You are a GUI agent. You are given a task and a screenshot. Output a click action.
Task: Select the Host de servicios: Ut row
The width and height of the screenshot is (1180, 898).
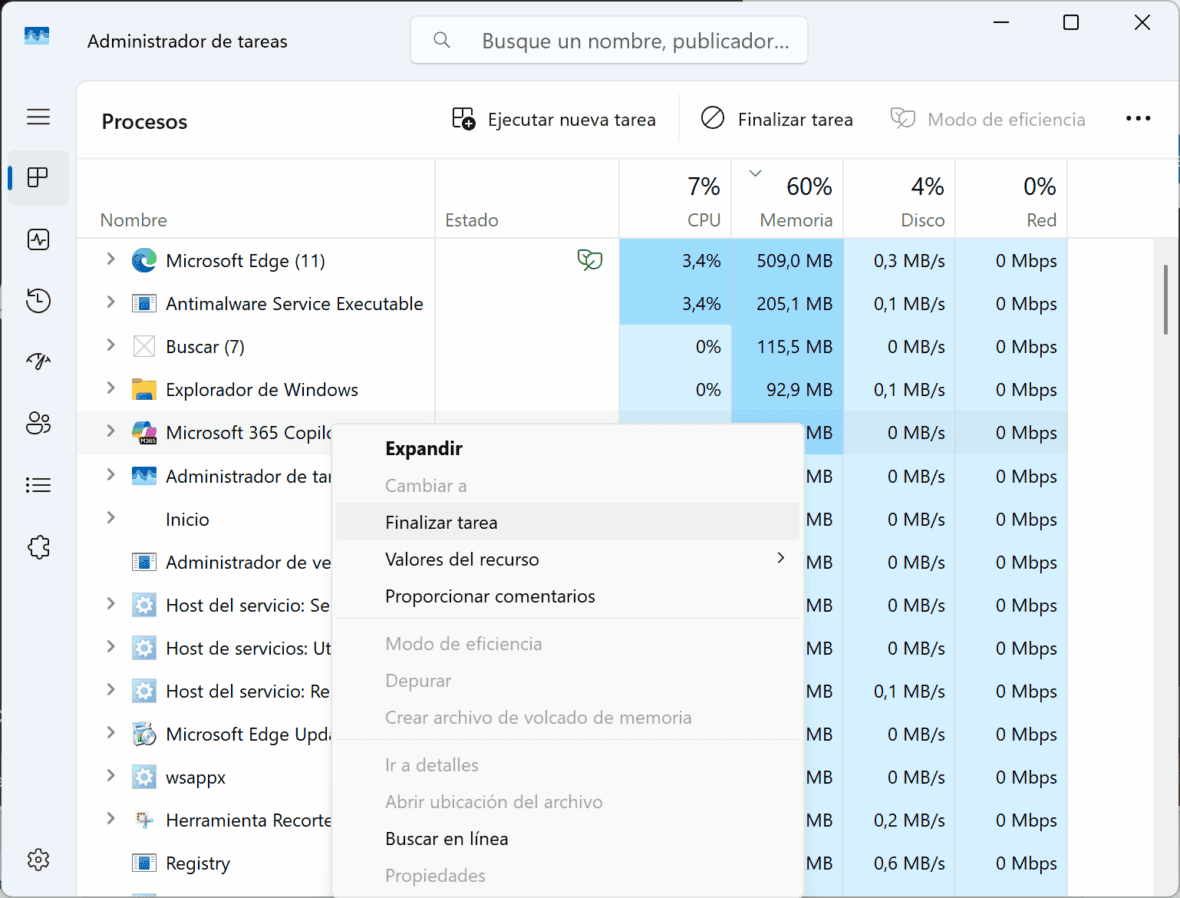(205, 648)
